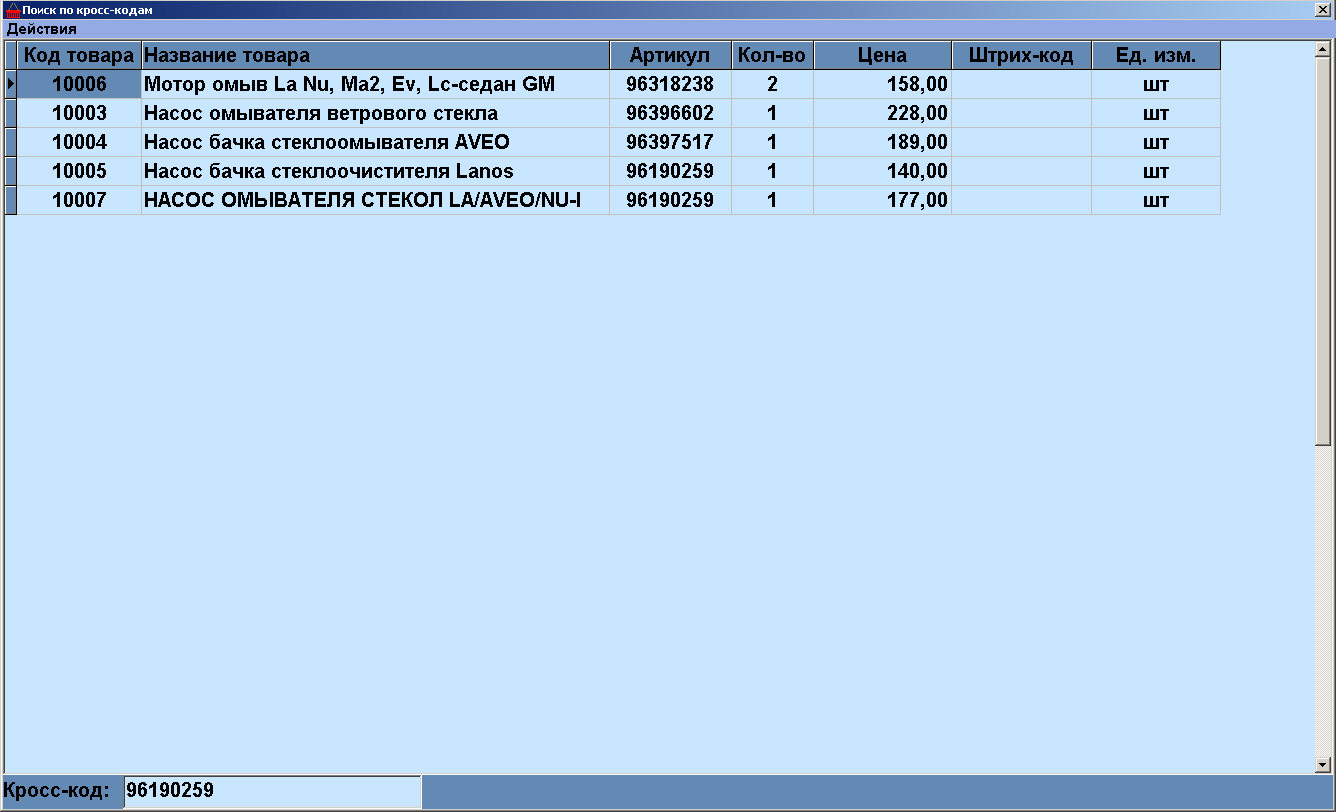
Task: Click article number 96318238
Action: point(670,85)
